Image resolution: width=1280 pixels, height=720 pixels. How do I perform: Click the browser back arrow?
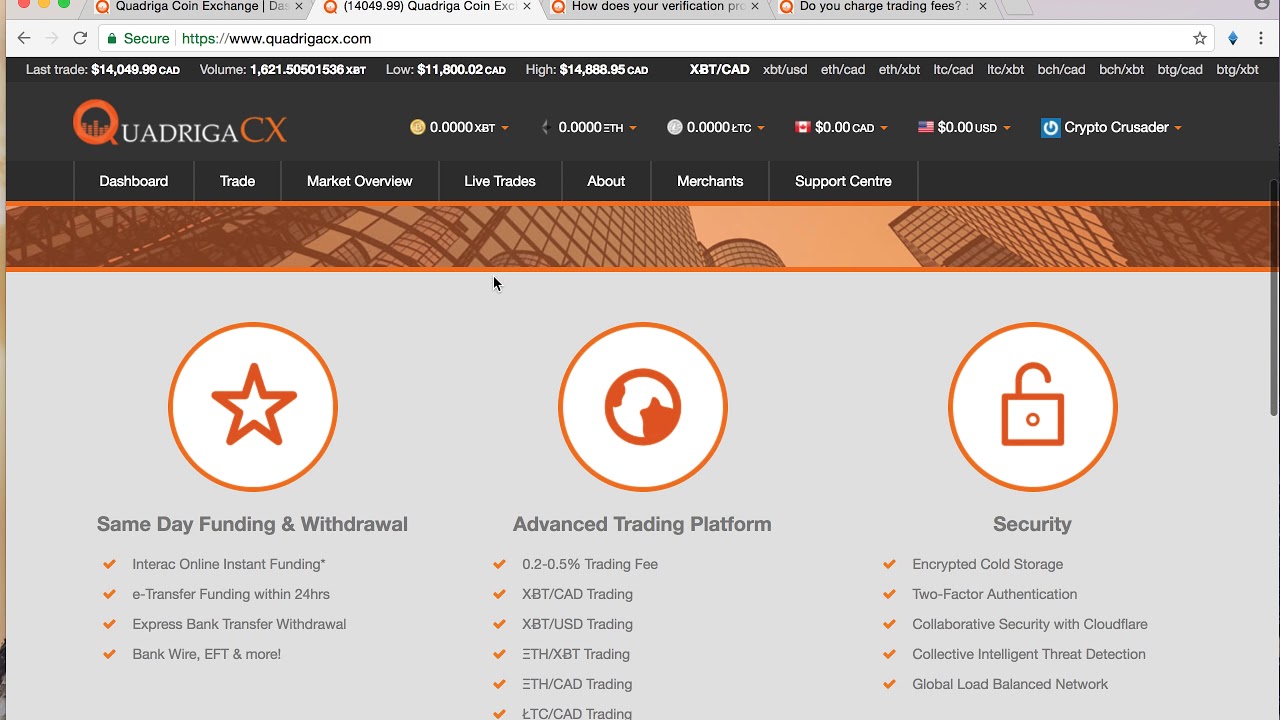point(24,38)
